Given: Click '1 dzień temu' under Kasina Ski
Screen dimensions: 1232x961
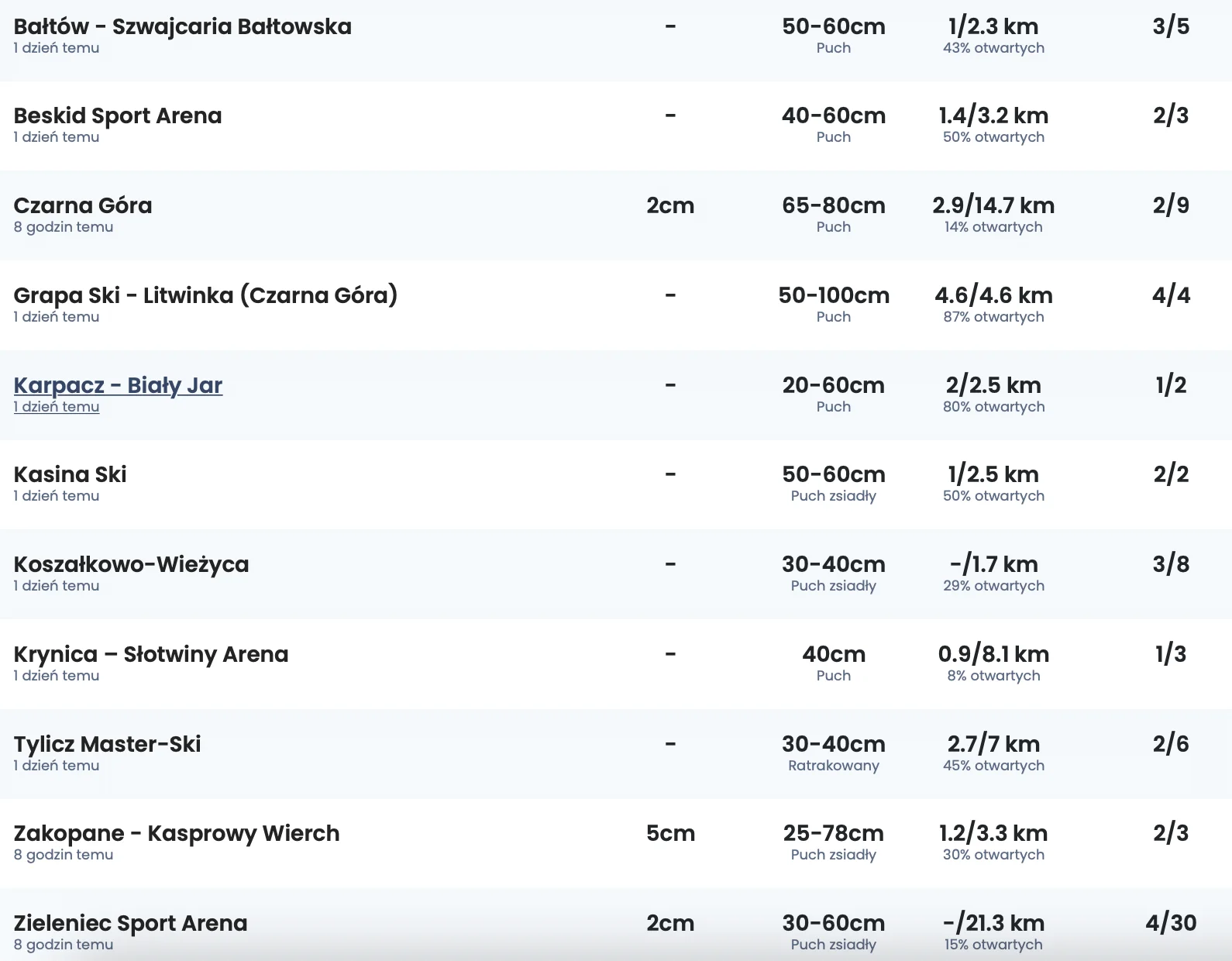Looking at the screenshot, I should click(57, 496).
